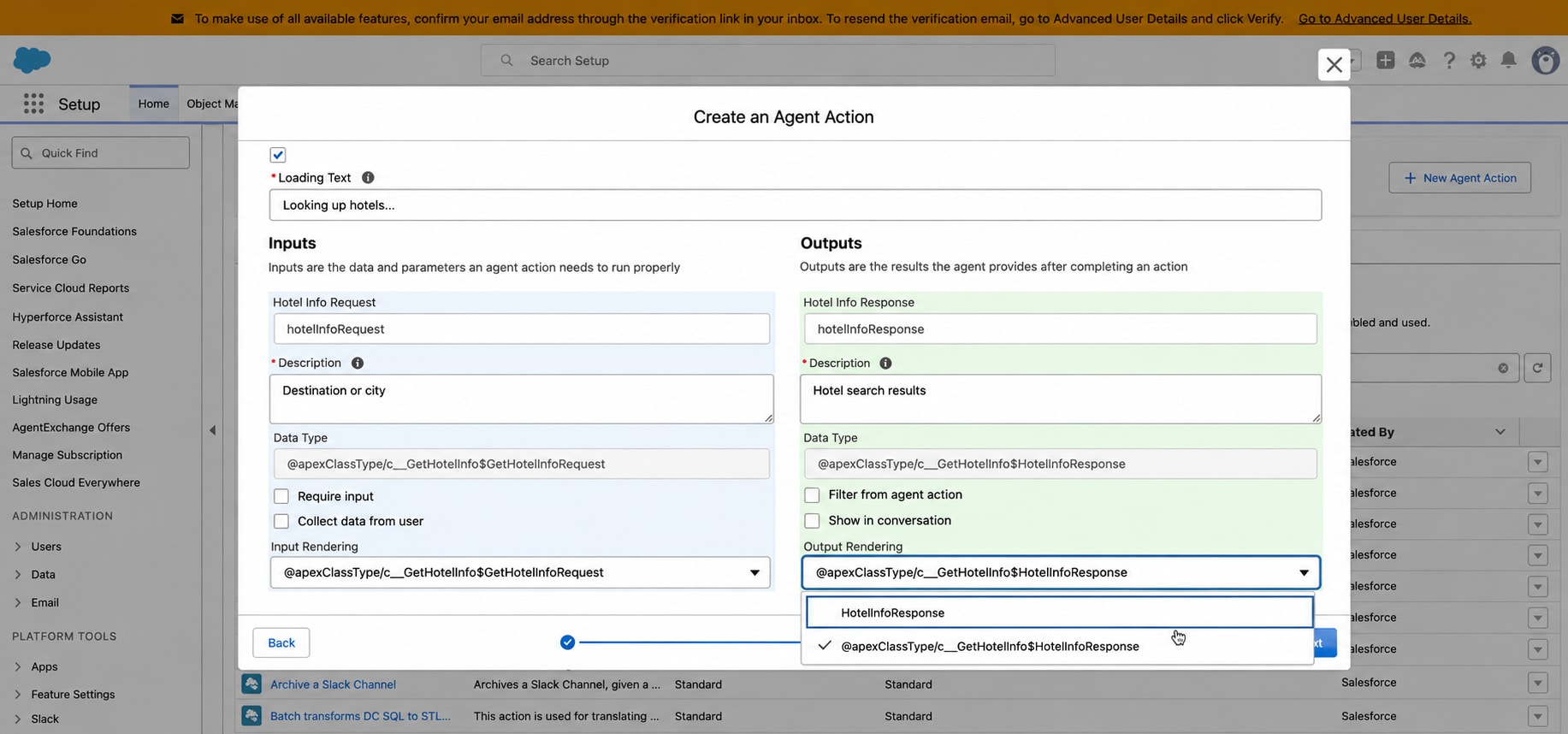Screen dimensions: 1568x734
Task: Expand the Email section in the sidebar
Action: pyautogui.click(x=18, y=602)
